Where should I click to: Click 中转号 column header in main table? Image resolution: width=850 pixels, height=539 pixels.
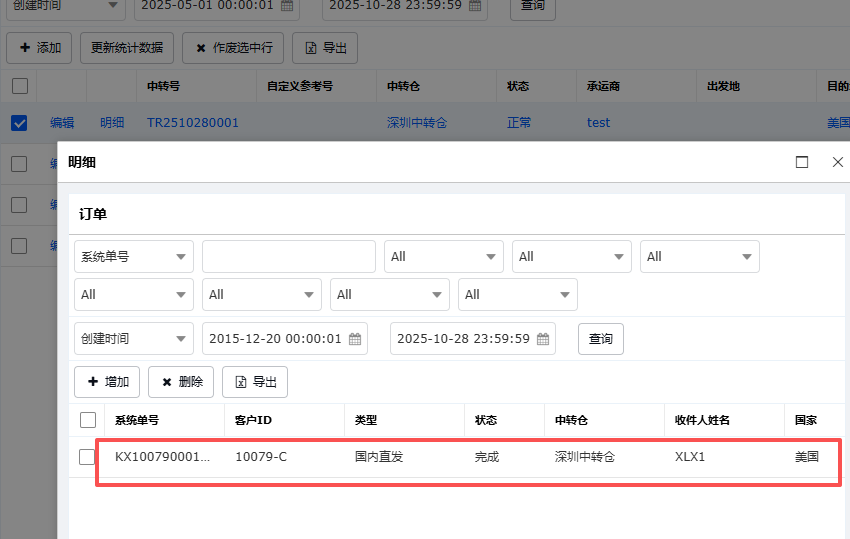point(163,86)
